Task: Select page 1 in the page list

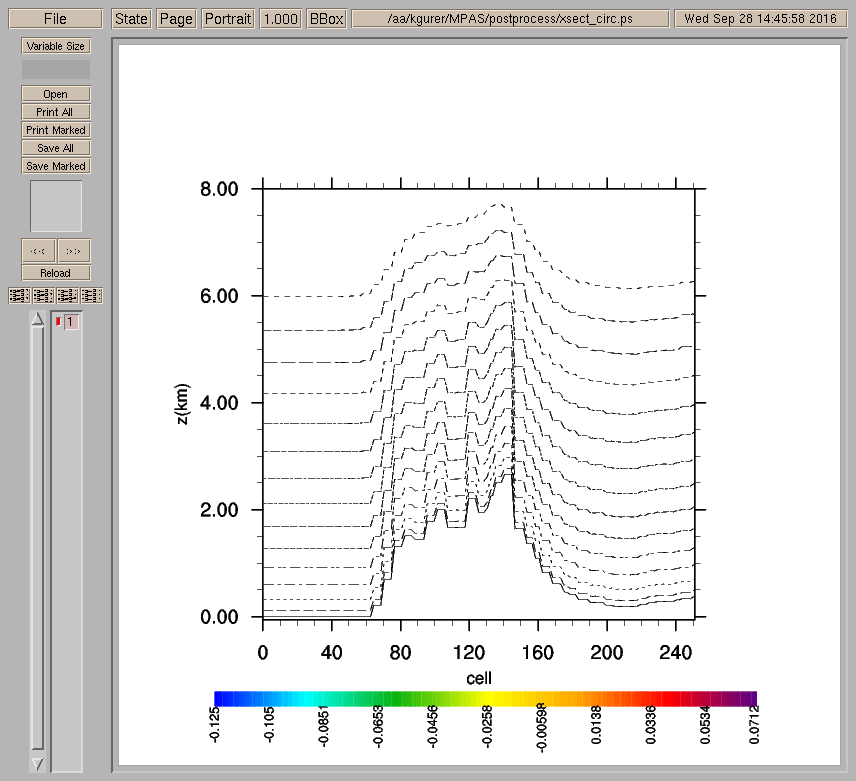Action: tap(71, 322)
